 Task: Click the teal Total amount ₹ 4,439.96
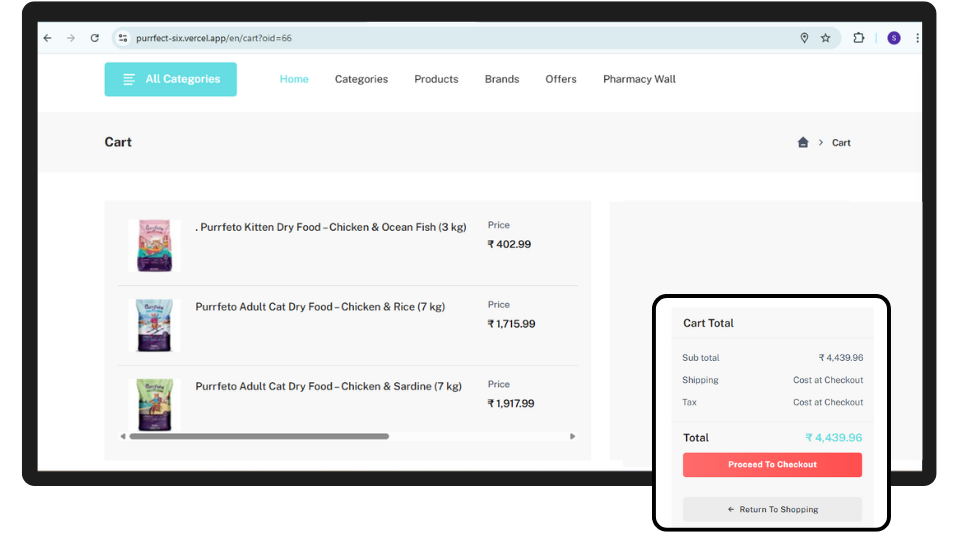pyautogui.click(x=833, y=438)
